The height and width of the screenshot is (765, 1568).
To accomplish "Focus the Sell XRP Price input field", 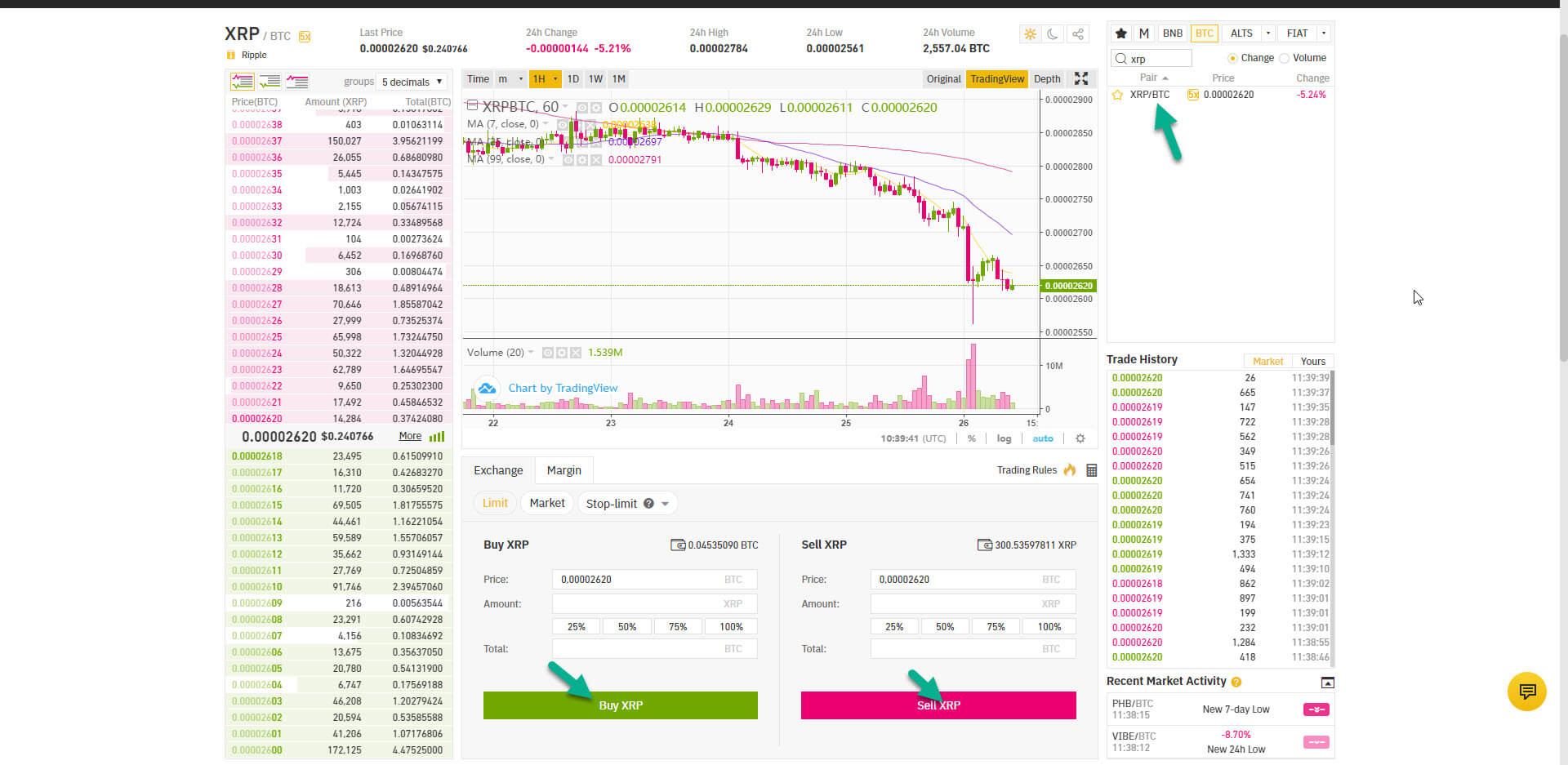I will click(x=973, y=580).
